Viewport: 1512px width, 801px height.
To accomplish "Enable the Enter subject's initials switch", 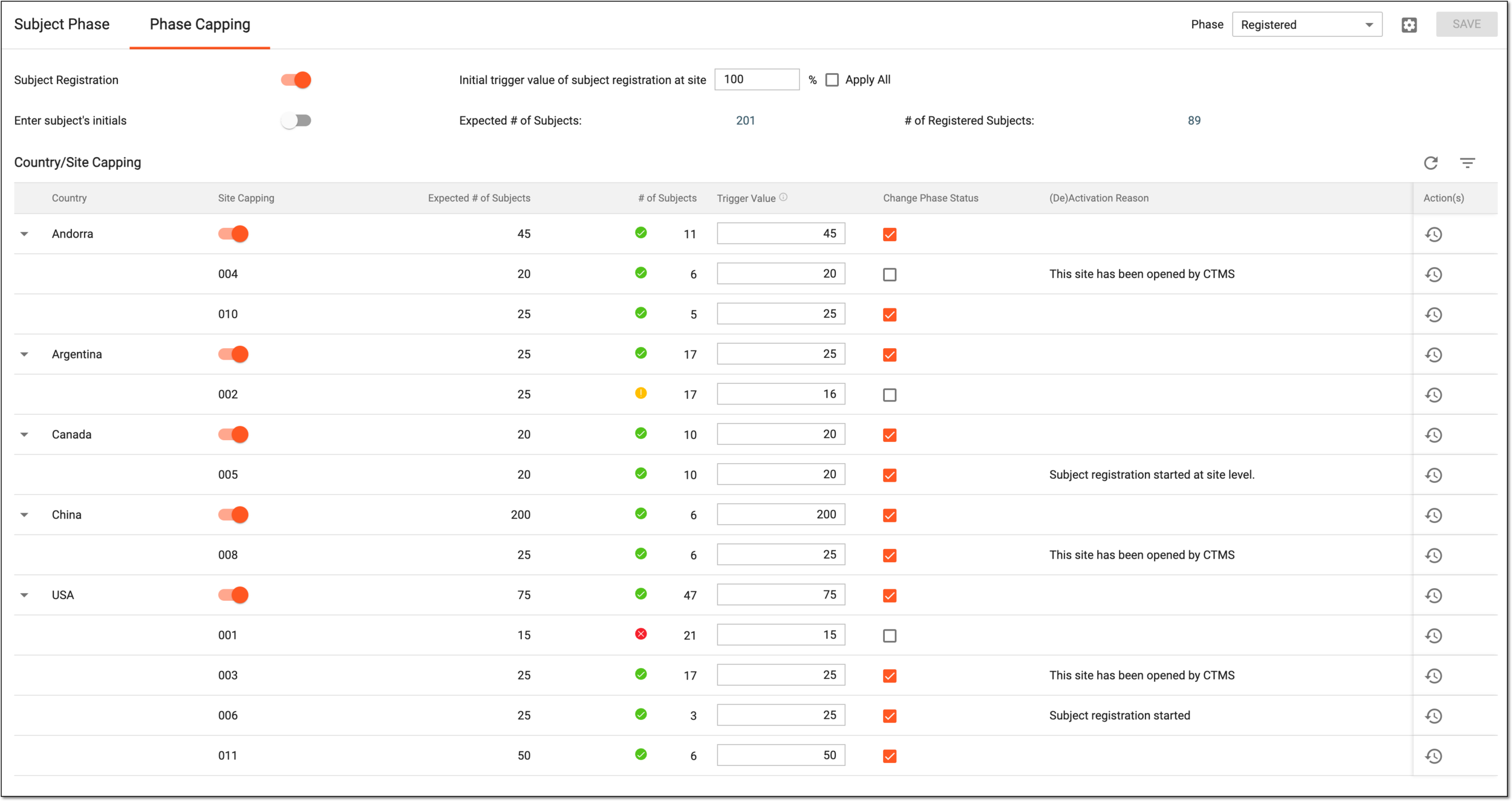I will click(x=296, y=120).
